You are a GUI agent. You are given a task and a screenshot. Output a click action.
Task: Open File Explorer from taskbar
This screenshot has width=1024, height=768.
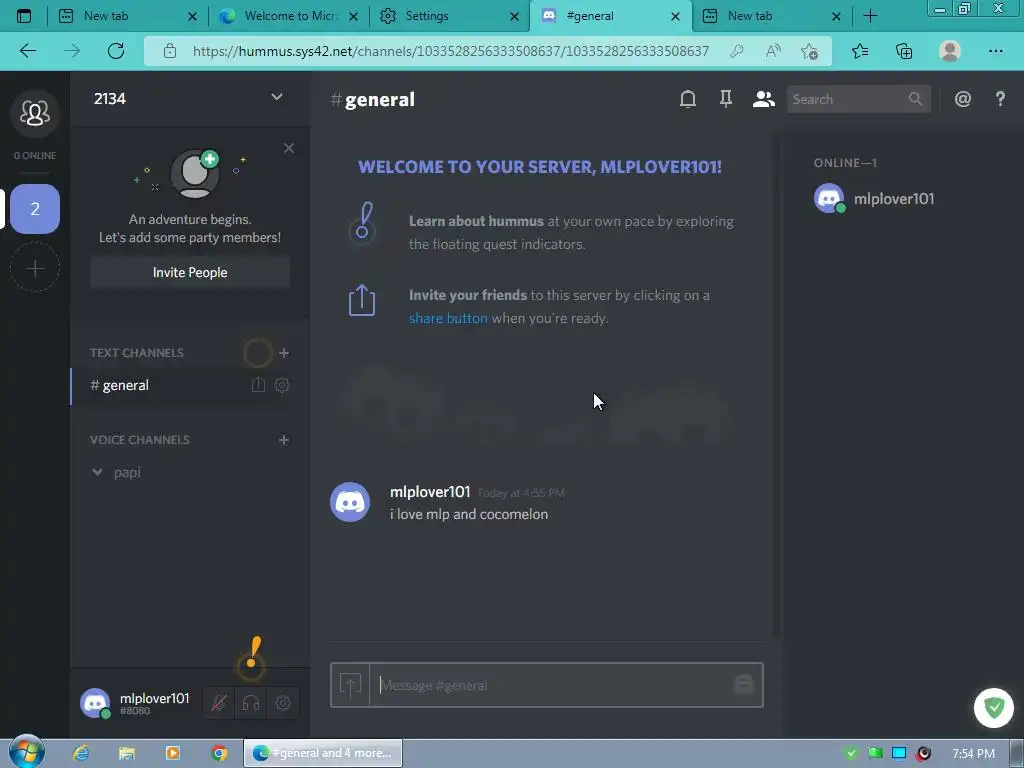[x=127, y=753]
